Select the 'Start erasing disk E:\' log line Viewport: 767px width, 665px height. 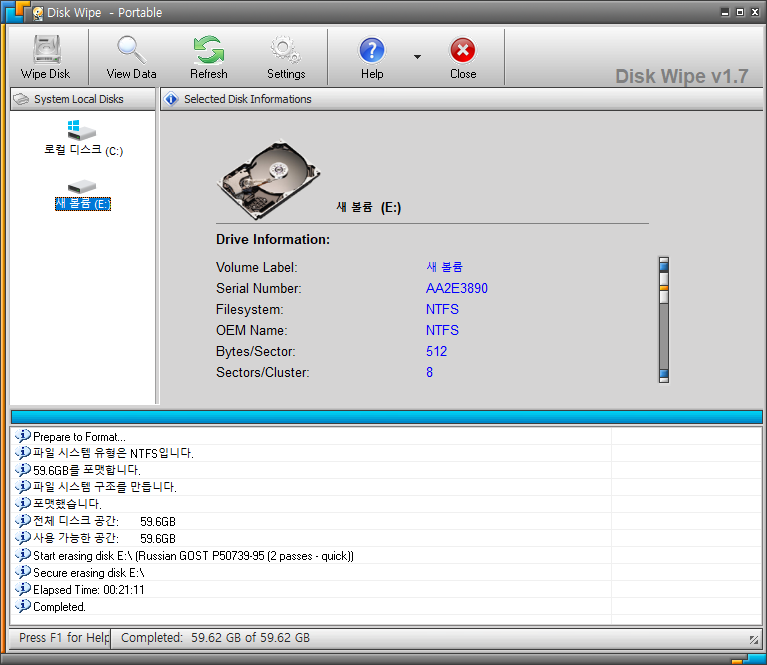[x=193, y=555]
